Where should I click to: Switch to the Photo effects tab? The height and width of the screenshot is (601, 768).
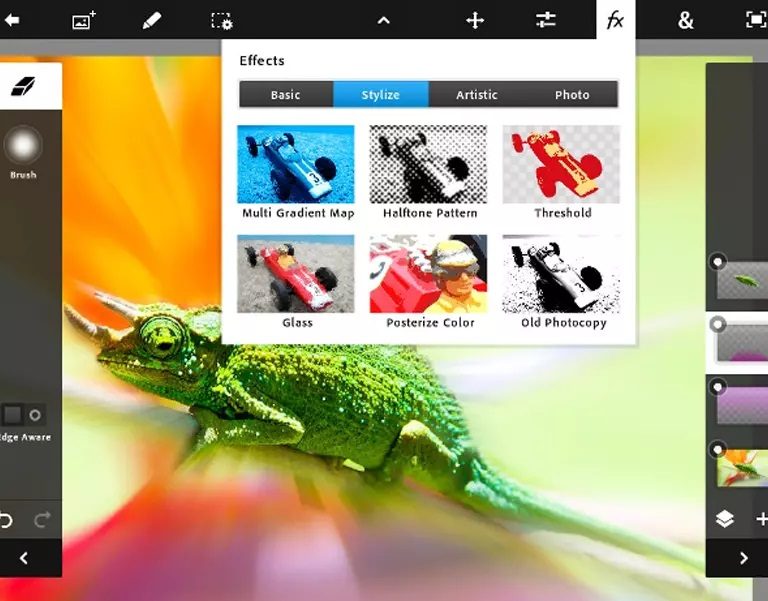572,95
